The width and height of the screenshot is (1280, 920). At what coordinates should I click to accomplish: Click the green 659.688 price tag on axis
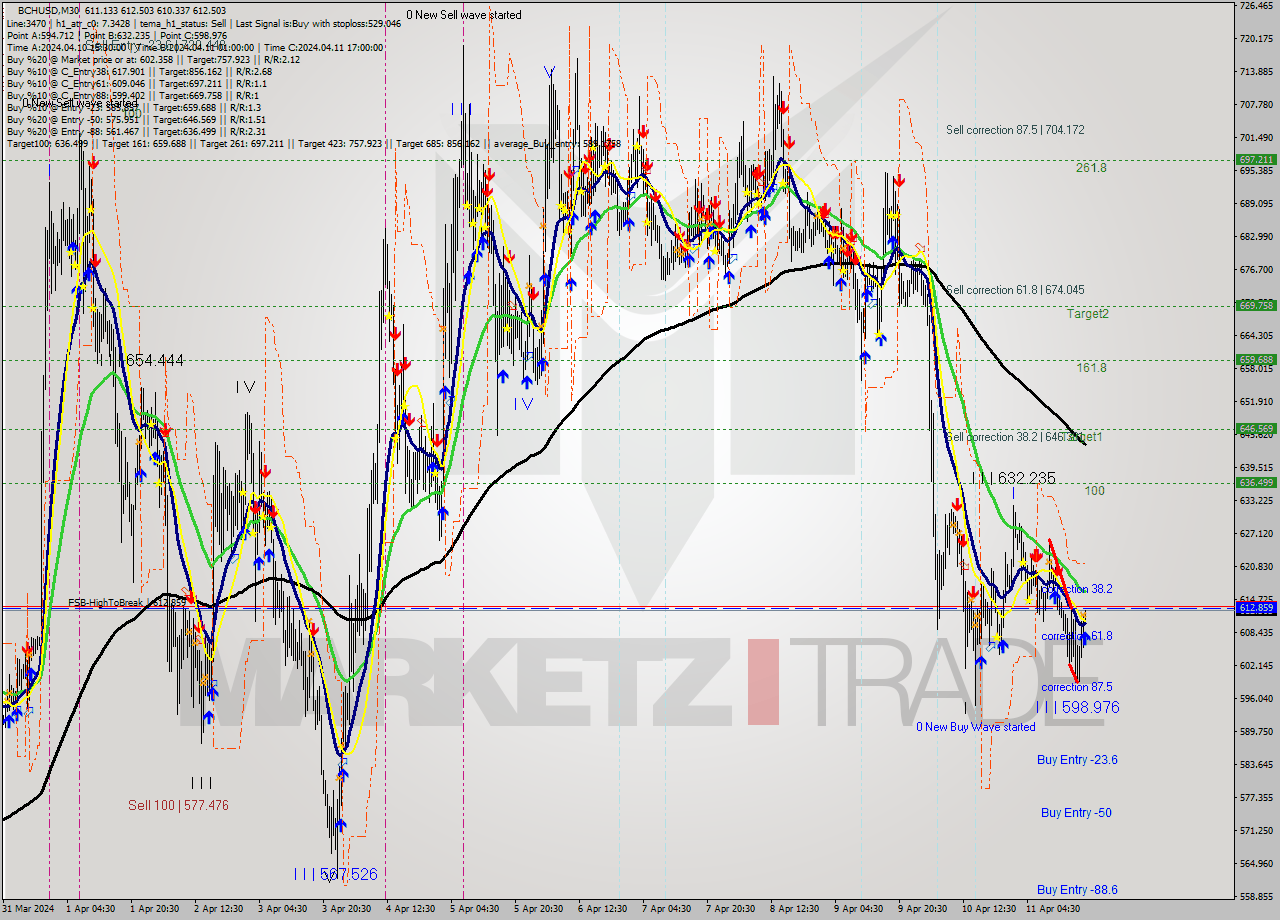tap(1256, 360)
